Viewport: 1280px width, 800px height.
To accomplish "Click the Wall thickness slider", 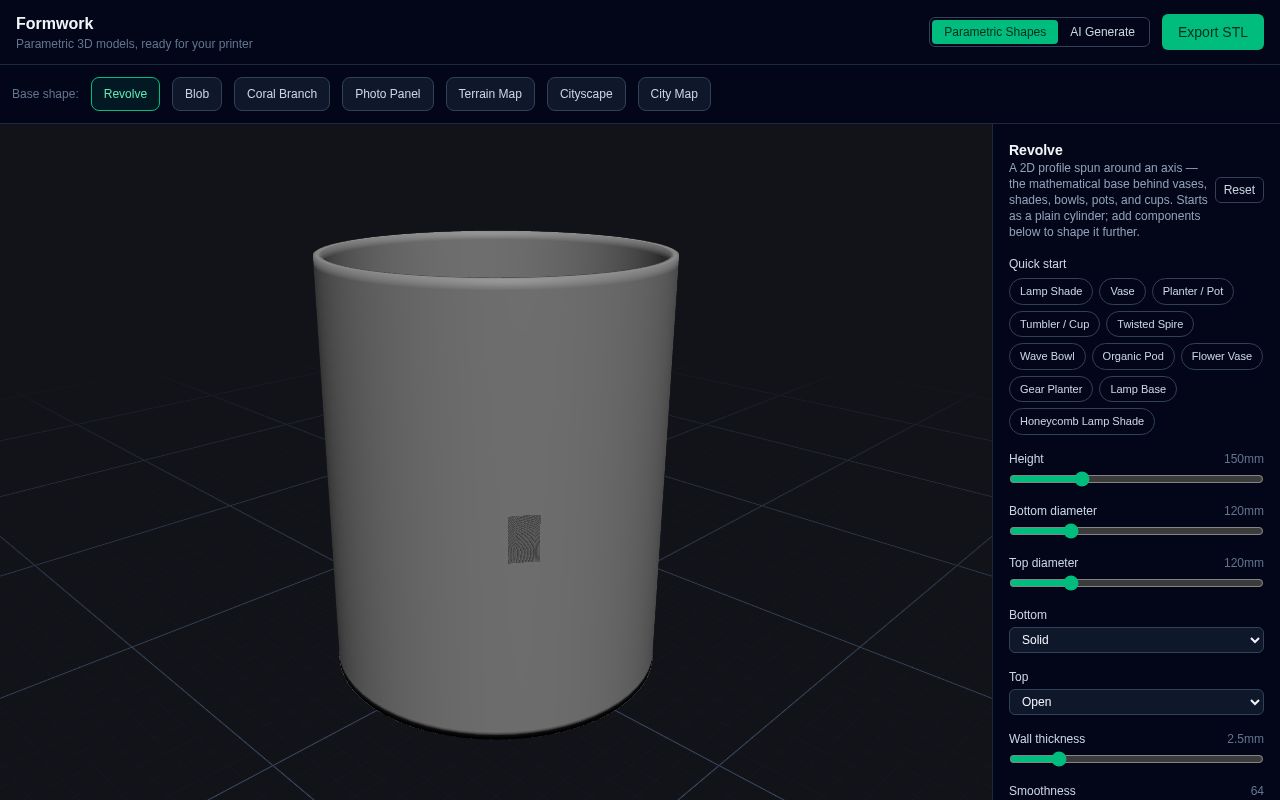I will [1136, 759].
